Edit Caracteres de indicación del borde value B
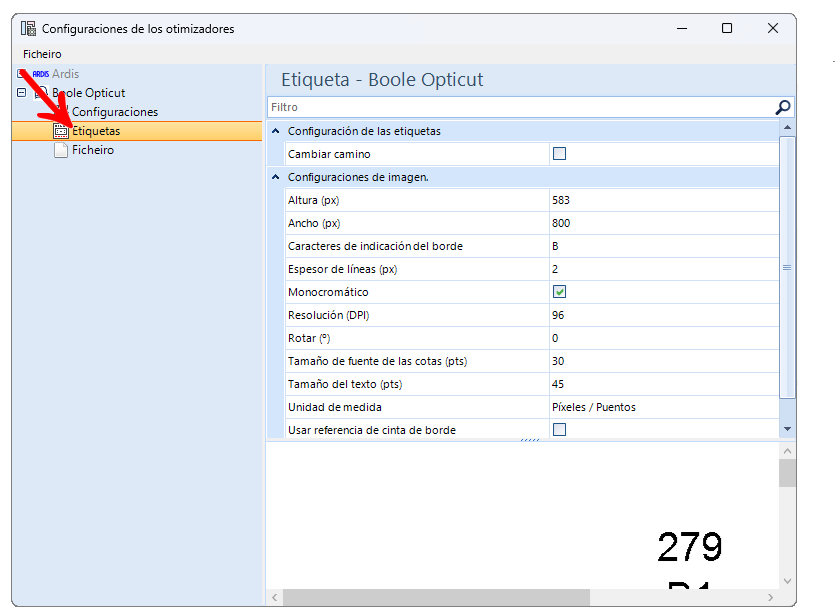This screenshot has width=837, height=616. click(x=664, y=246)
